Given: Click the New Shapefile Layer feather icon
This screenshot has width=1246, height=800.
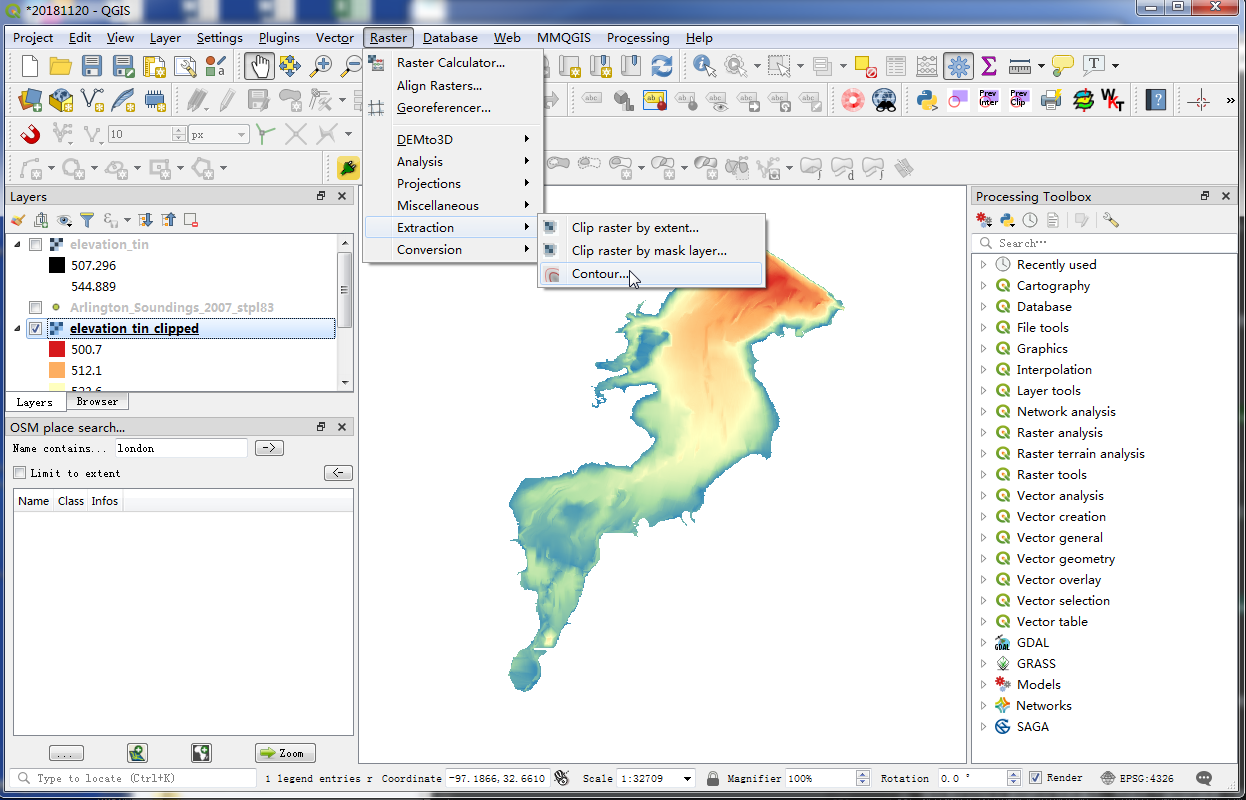Looking at the screenshot, I should [x=123, y=100].
